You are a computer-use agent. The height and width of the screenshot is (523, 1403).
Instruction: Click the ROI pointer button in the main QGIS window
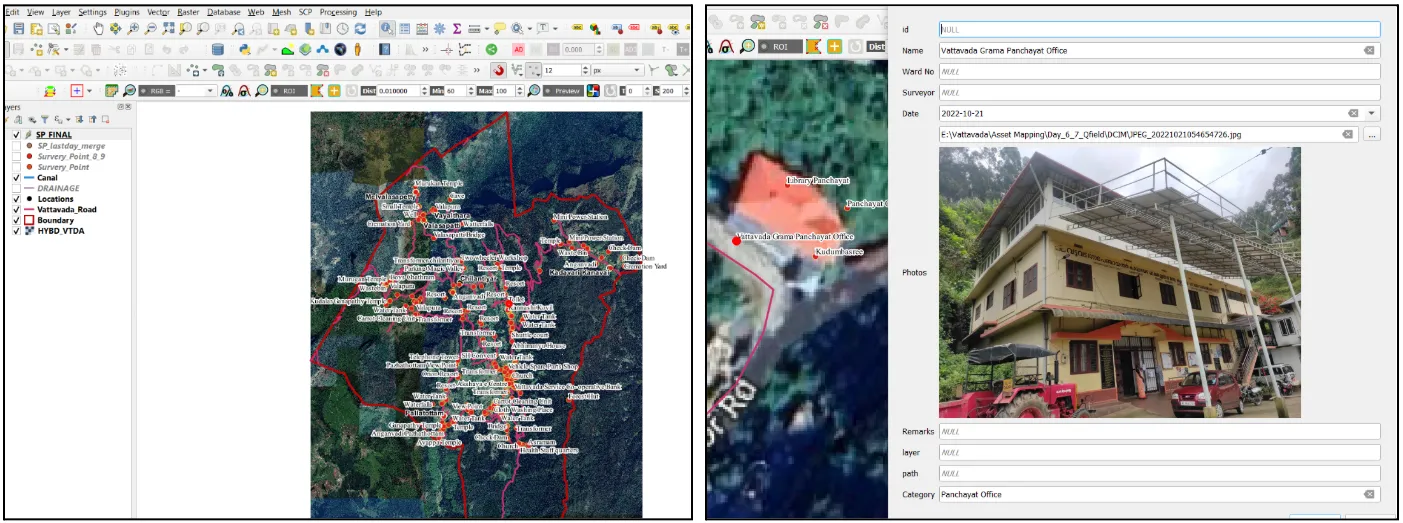(x=289, y=91)
